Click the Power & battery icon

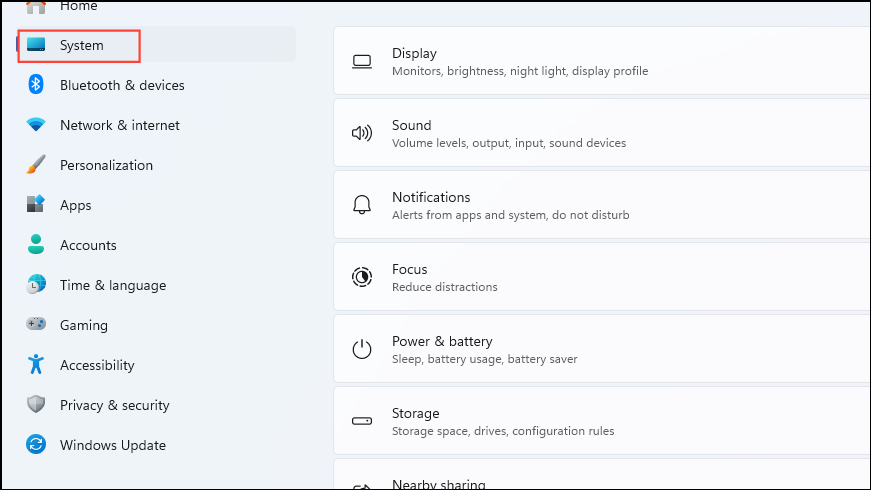(362, 349)
